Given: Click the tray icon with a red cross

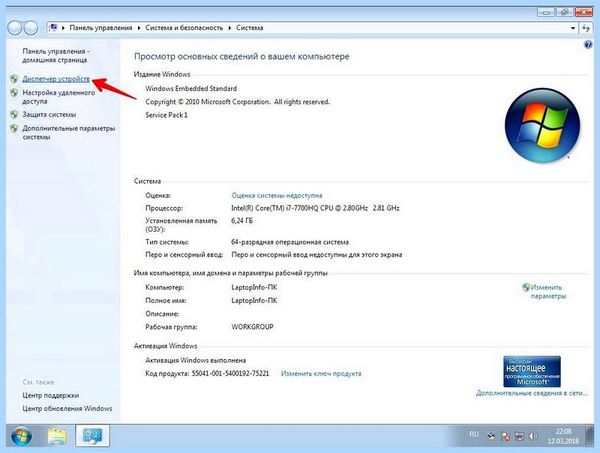Looking at the screenshot, I should click(x=505, y=436).
